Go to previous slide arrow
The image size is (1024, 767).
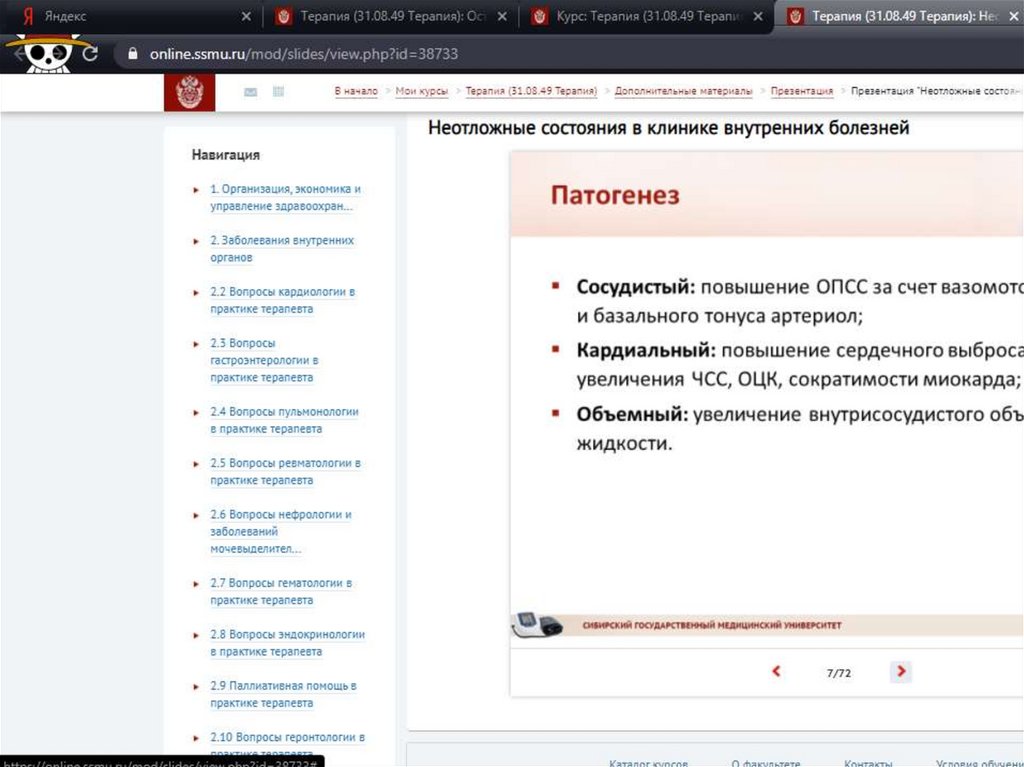(776, 671)
